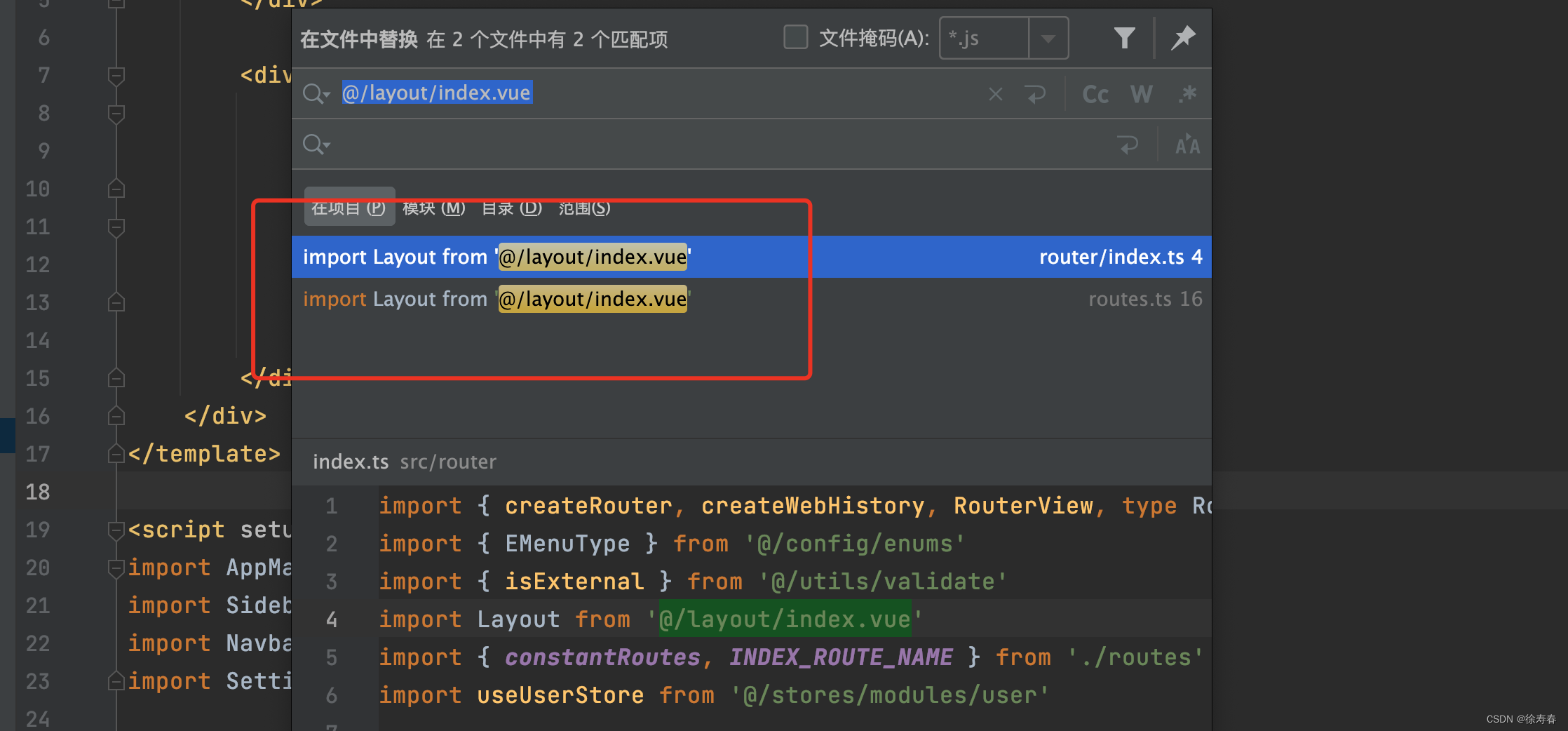Click preview line 6 useUserStore import

coord(714,695)
